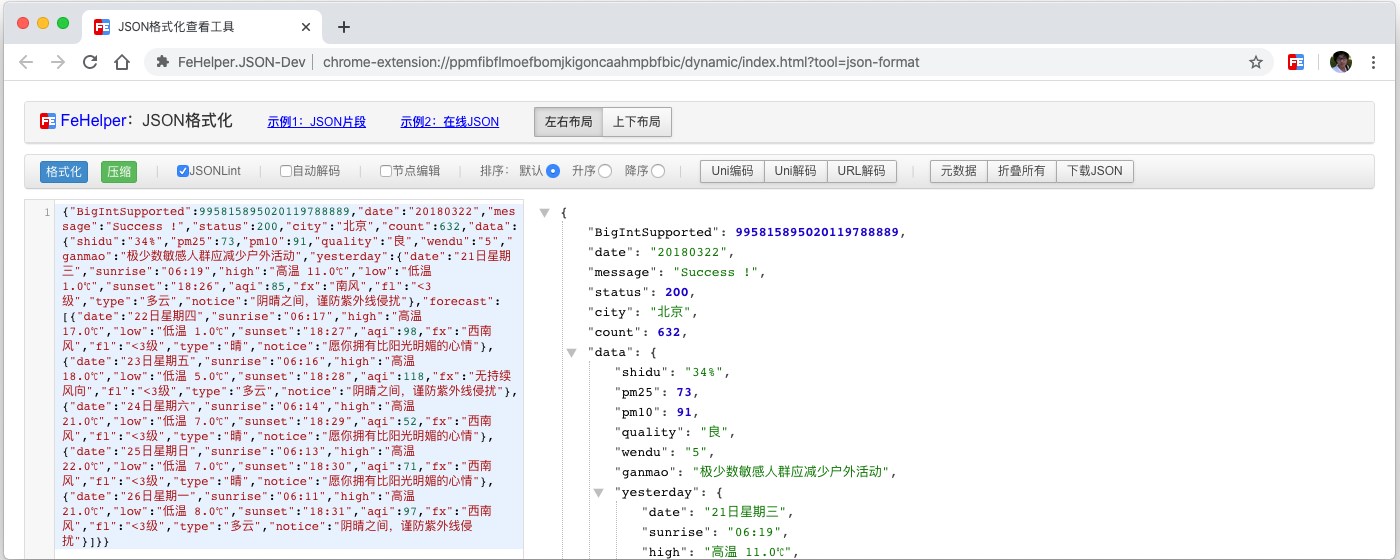Click the ganmao value 极少数敏感人群应减少户外活动

tap(793, 472)
